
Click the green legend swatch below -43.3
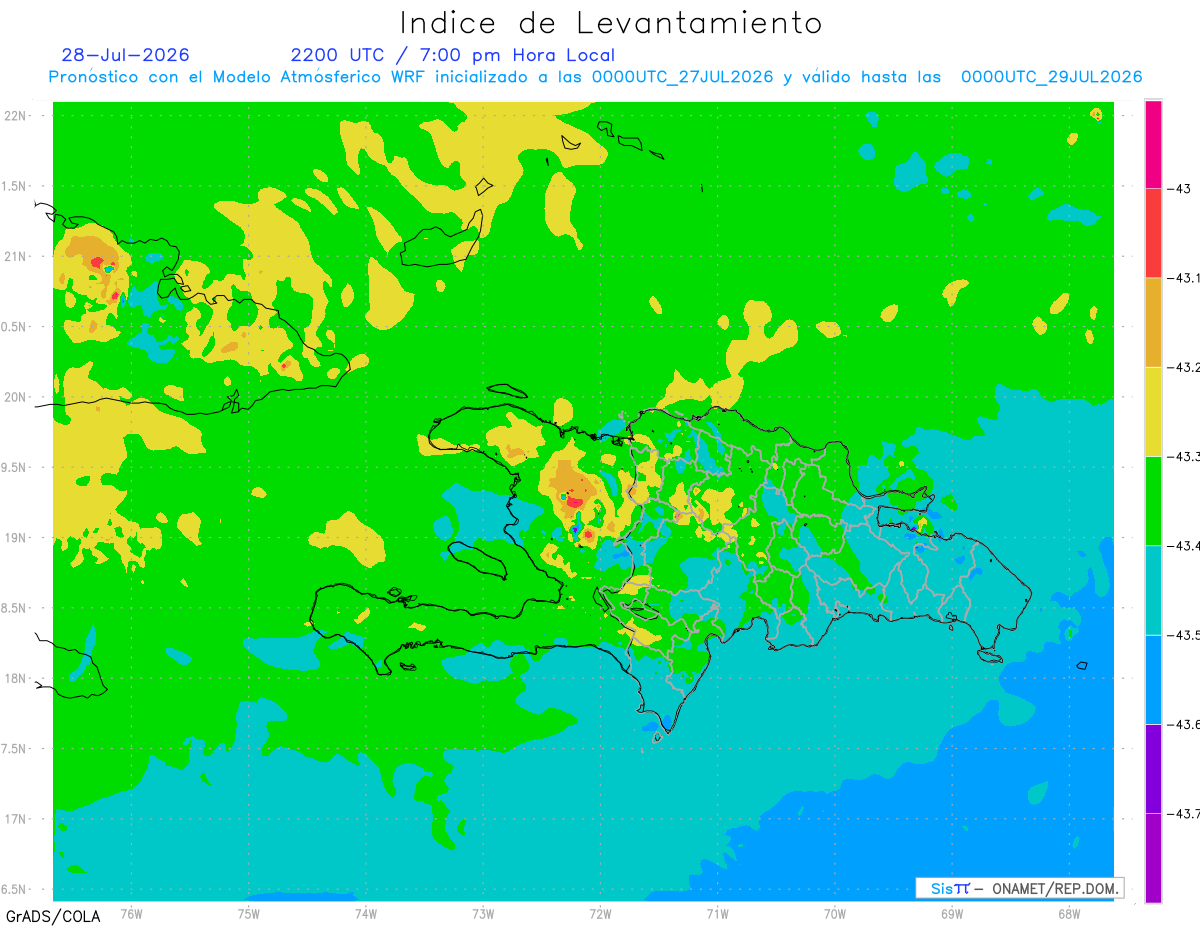[1153, 500]
